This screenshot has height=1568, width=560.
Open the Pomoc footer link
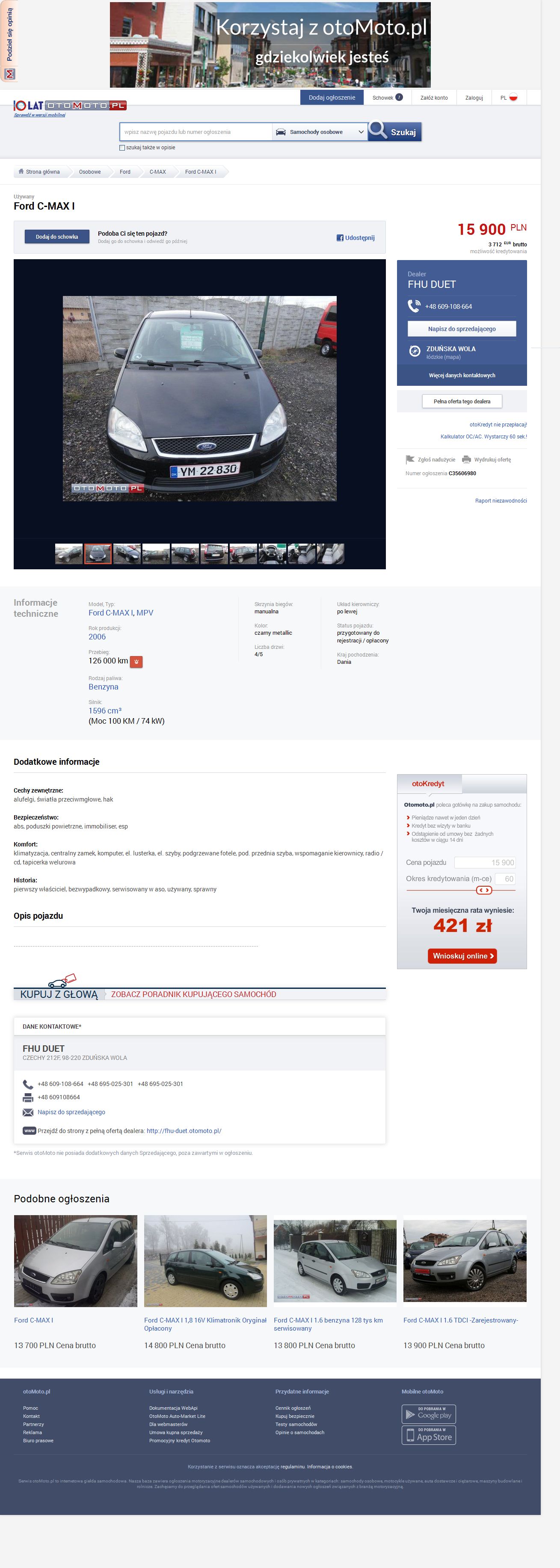tap(30, 1408)
